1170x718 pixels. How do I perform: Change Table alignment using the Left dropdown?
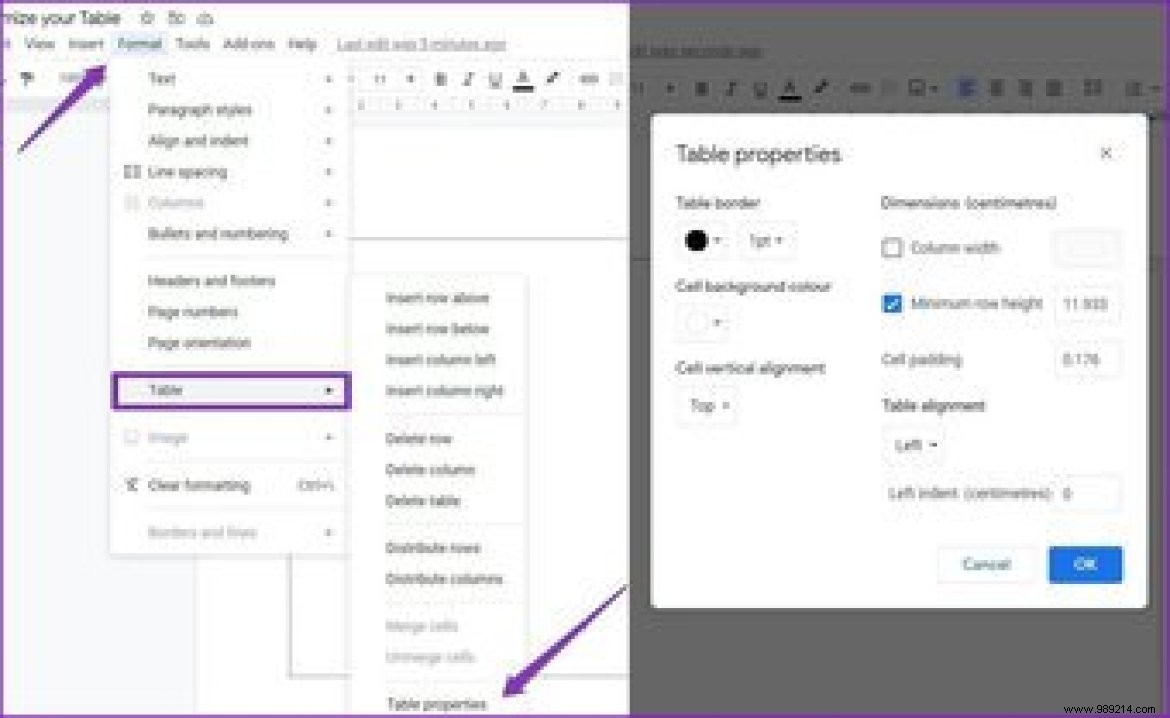coord(912,445)
